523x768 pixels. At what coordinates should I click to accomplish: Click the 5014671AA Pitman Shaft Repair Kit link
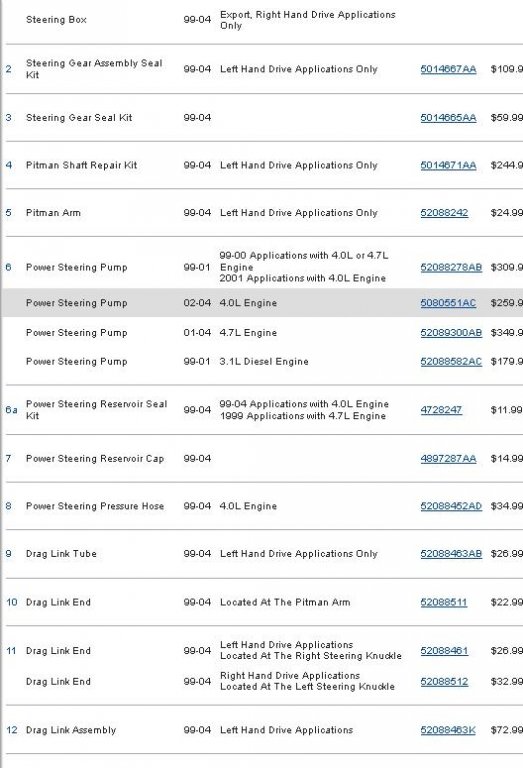pyautogui.click(x=448, y=165)
